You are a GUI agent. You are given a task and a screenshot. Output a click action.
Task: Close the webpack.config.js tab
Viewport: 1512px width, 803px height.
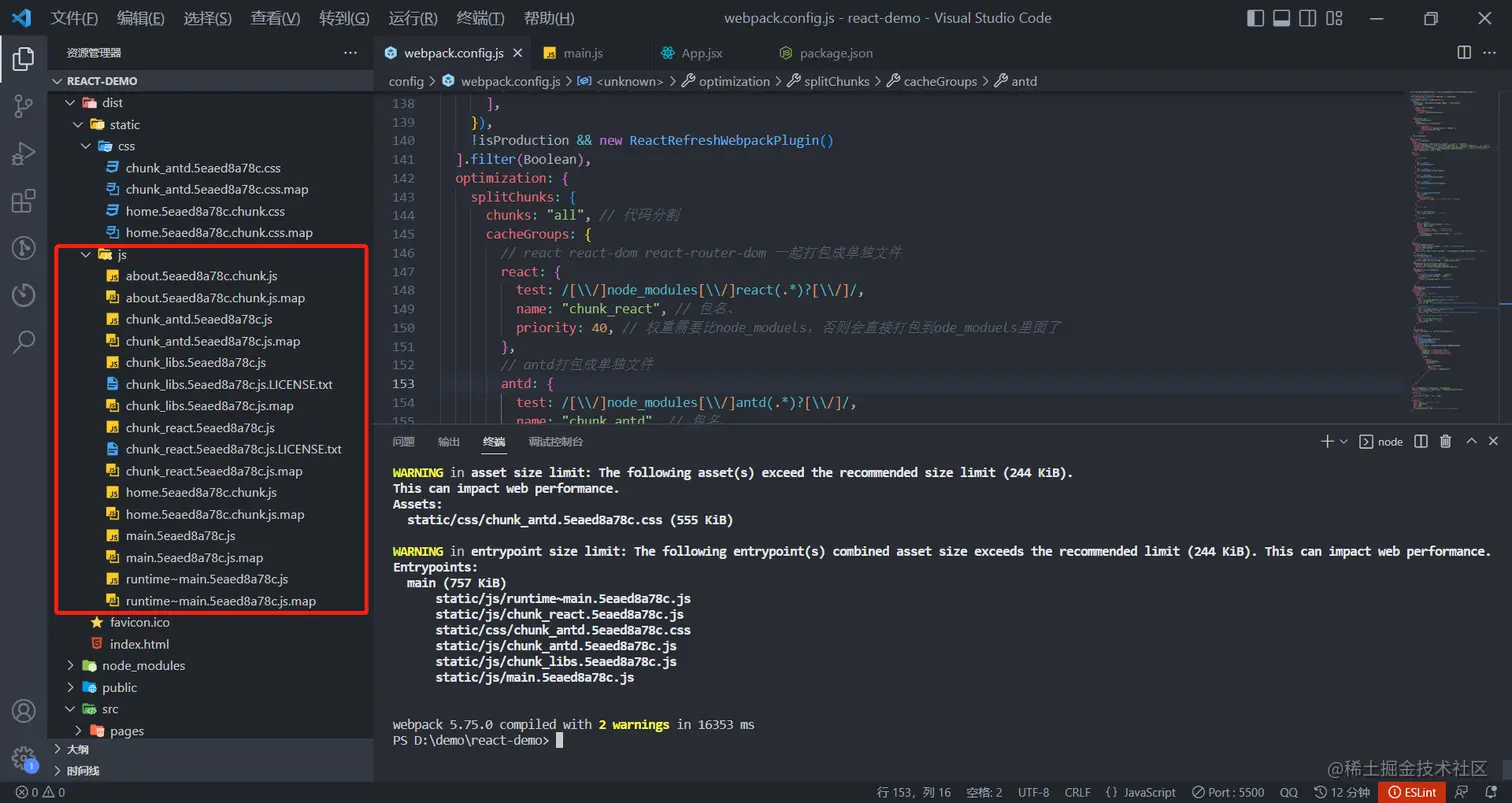[516, 53]
